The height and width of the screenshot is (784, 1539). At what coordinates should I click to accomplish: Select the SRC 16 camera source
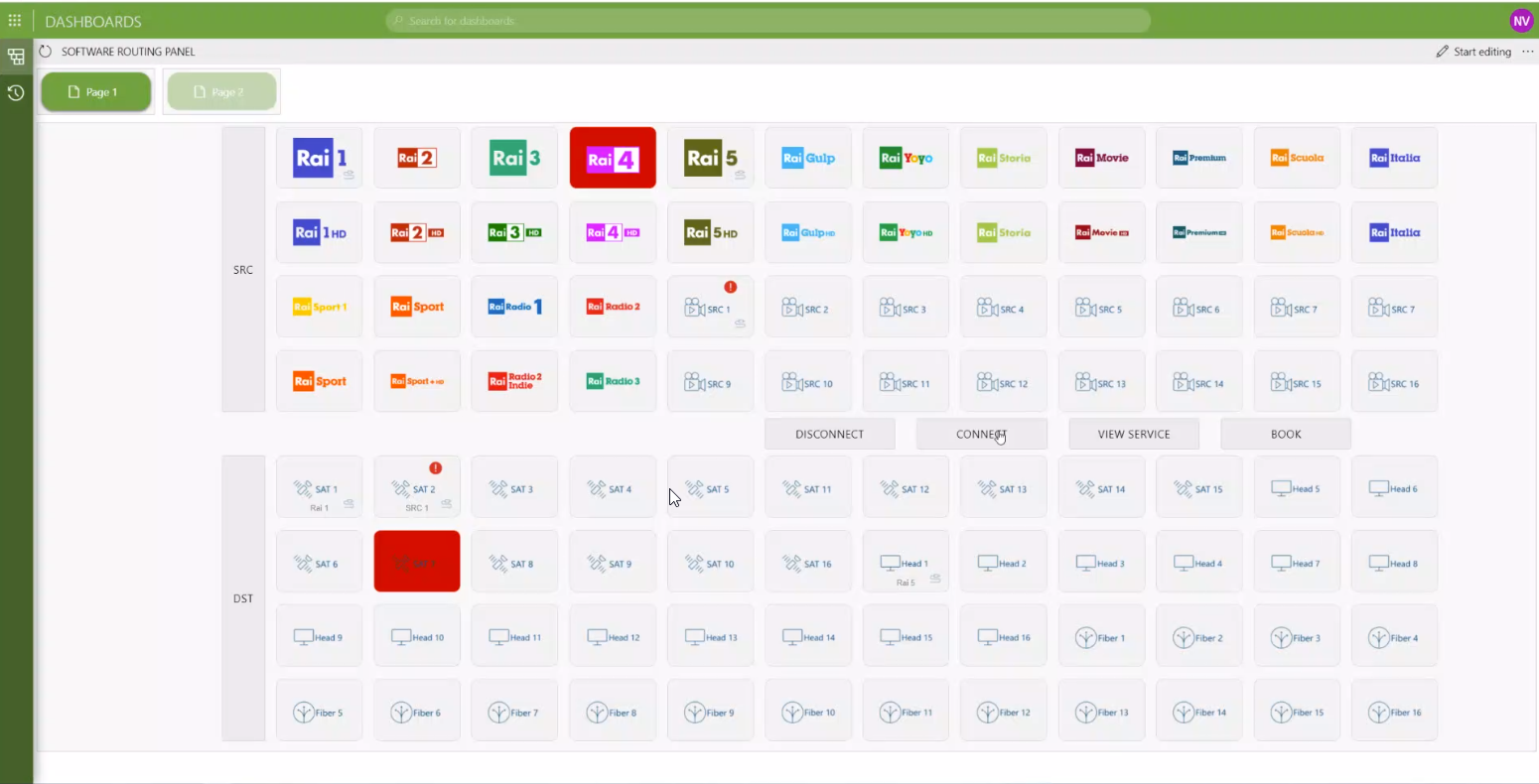(1394, 381)
